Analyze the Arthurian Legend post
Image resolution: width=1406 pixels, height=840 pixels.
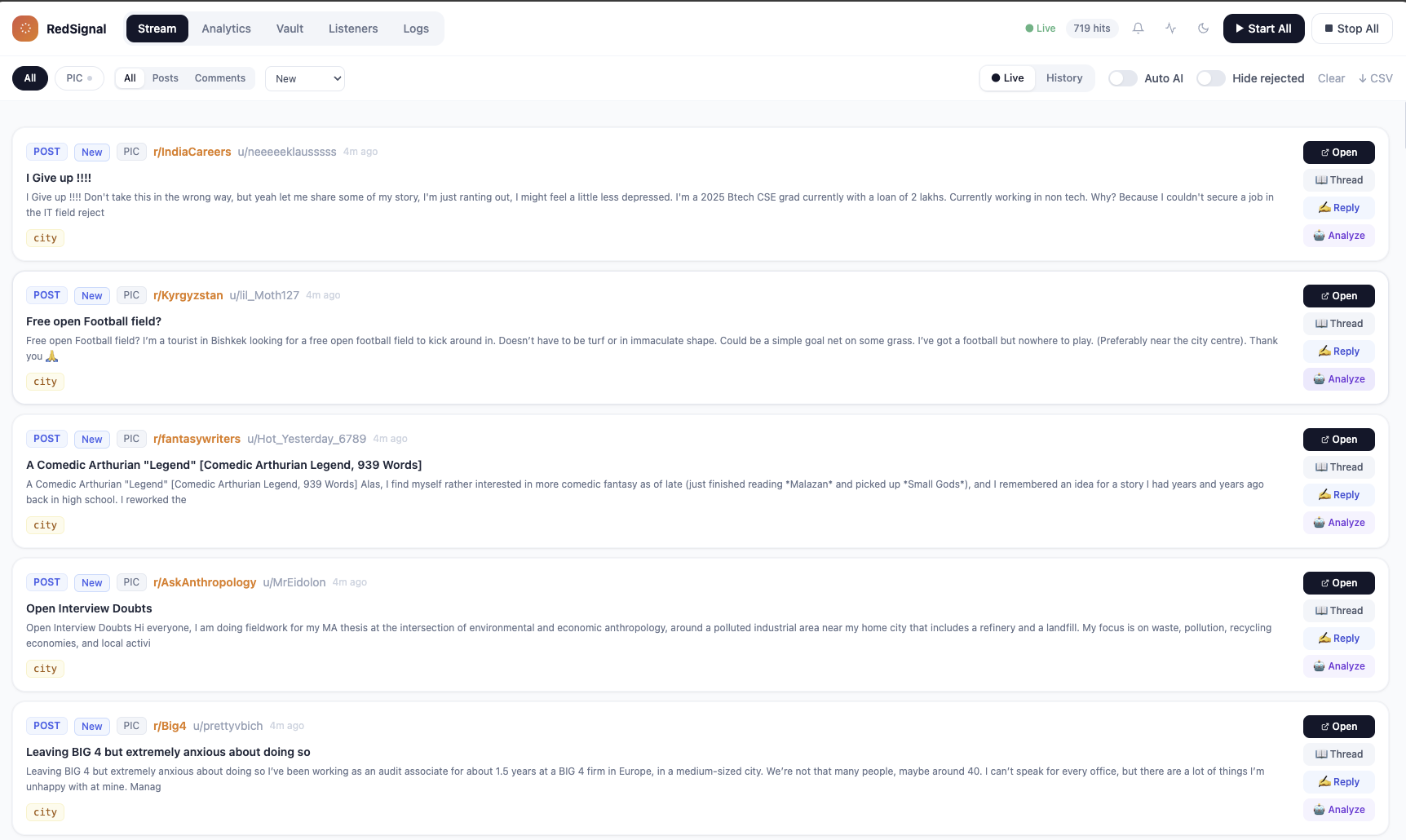click(1339, 523)
